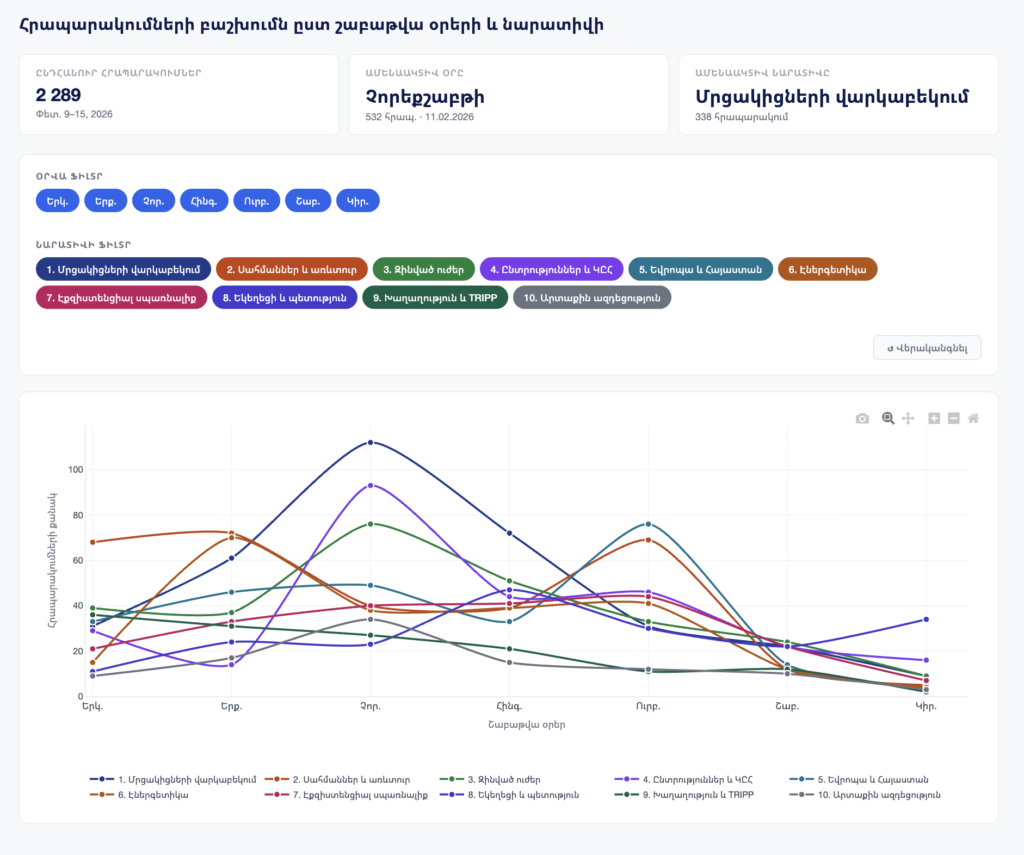
Task: Click the zoom in plus icon on chart
Action: point(934,418)
